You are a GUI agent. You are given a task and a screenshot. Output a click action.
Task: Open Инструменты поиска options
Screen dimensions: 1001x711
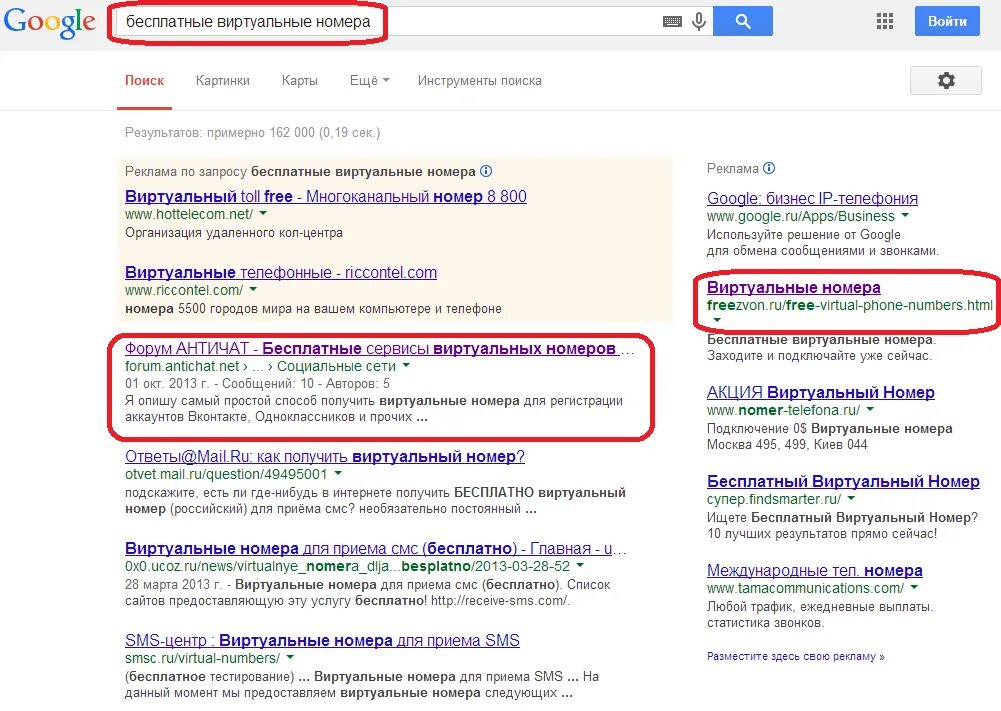[x=479, y=81]
